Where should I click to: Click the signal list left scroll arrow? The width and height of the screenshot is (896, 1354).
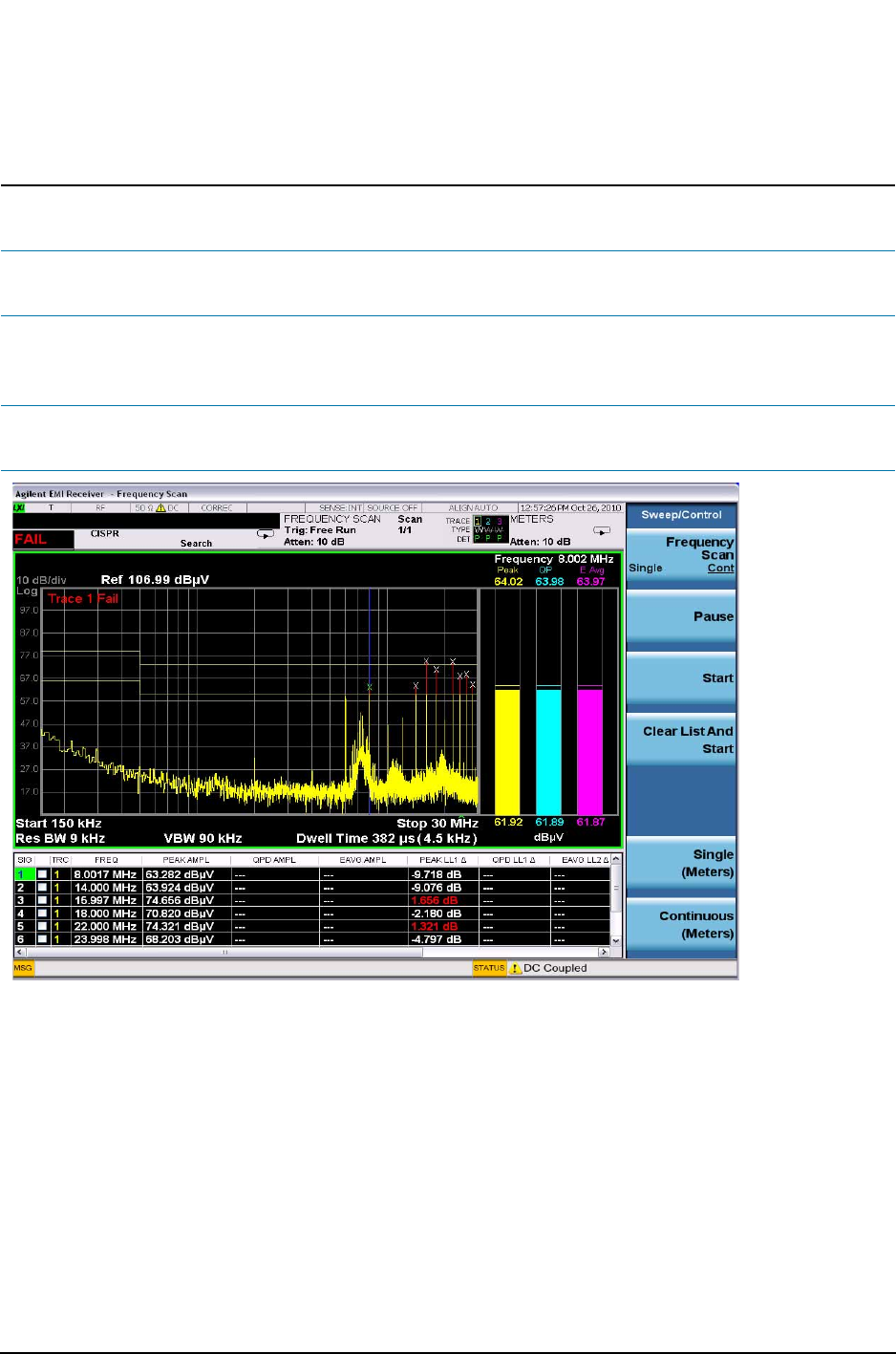(19, 952)
